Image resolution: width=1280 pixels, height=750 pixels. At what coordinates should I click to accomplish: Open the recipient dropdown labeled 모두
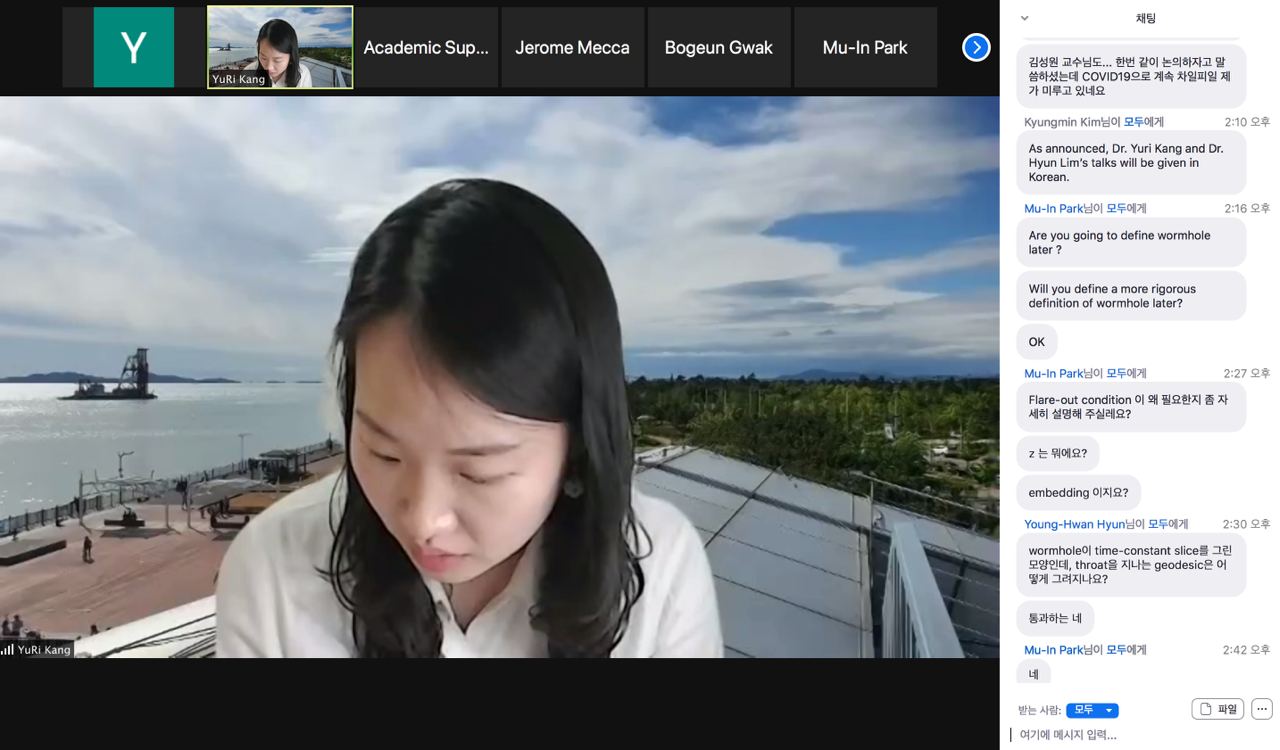click(x=1092, y=710)
